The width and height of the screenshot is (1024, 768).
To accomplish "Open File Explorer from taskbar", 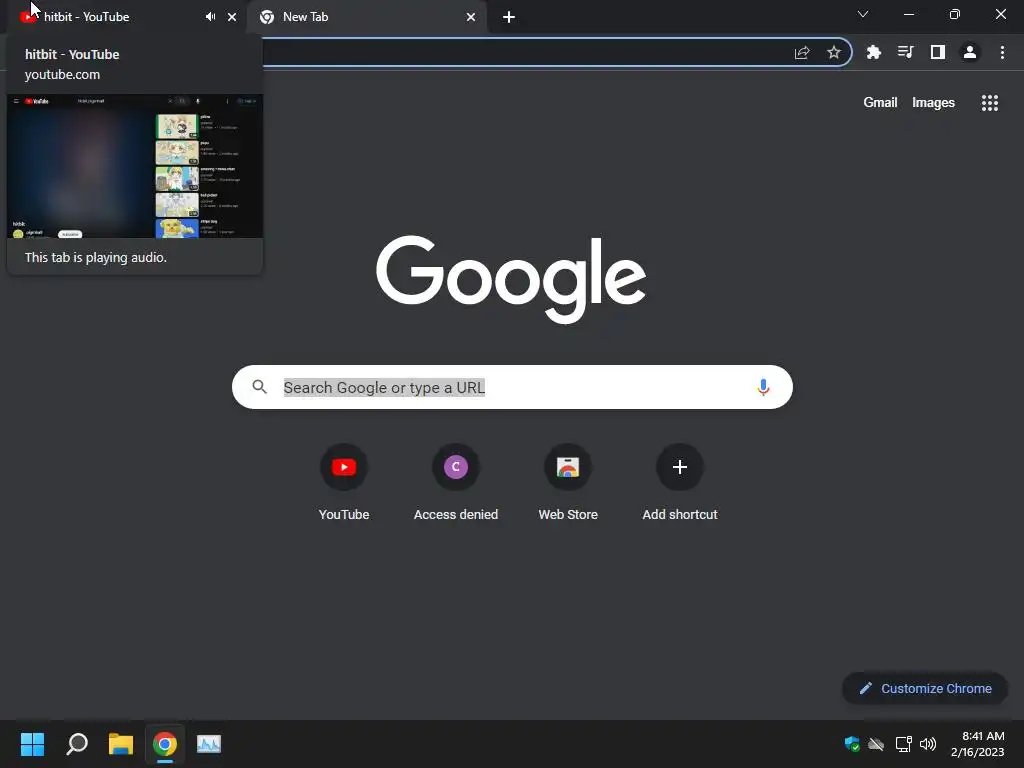I will (x=121, y=744).
